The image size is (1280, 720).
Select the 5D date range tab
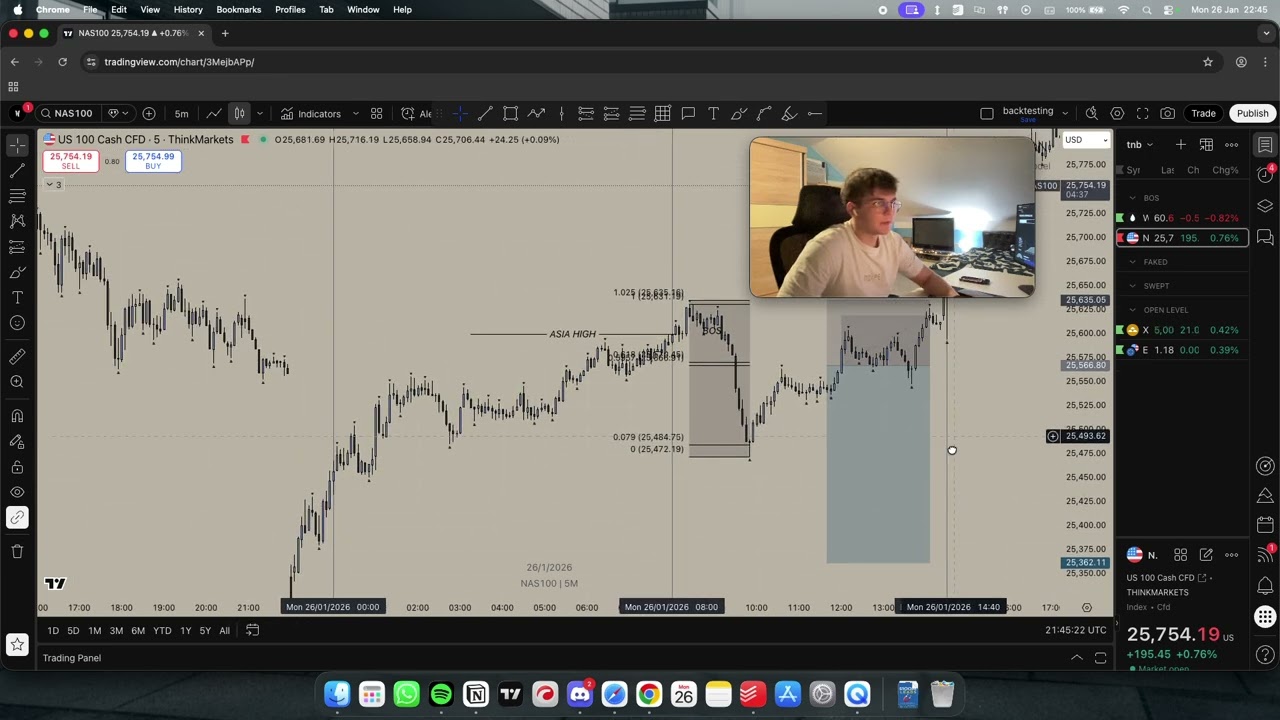click(x=73, y=631)
